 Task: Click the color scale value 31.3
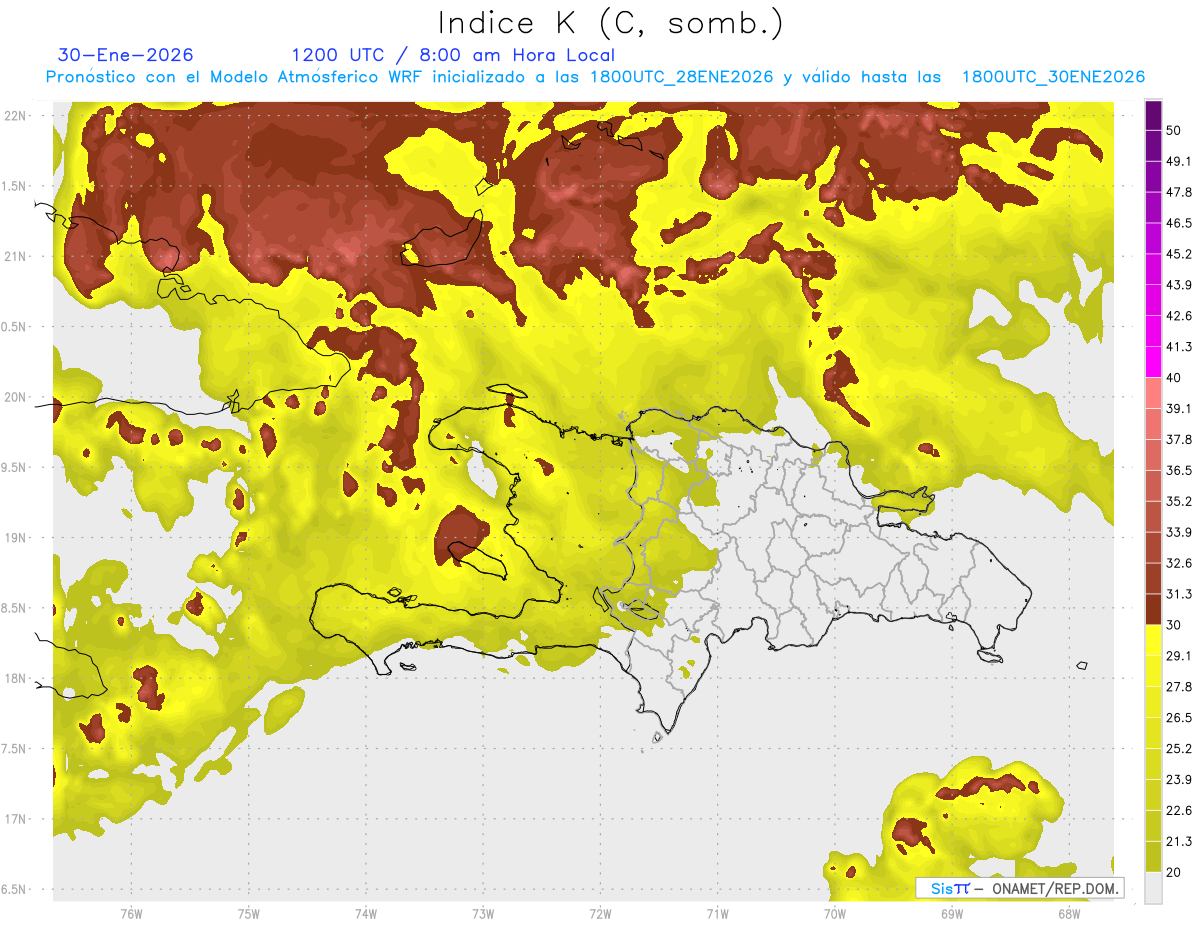(x=1179, y=594)
